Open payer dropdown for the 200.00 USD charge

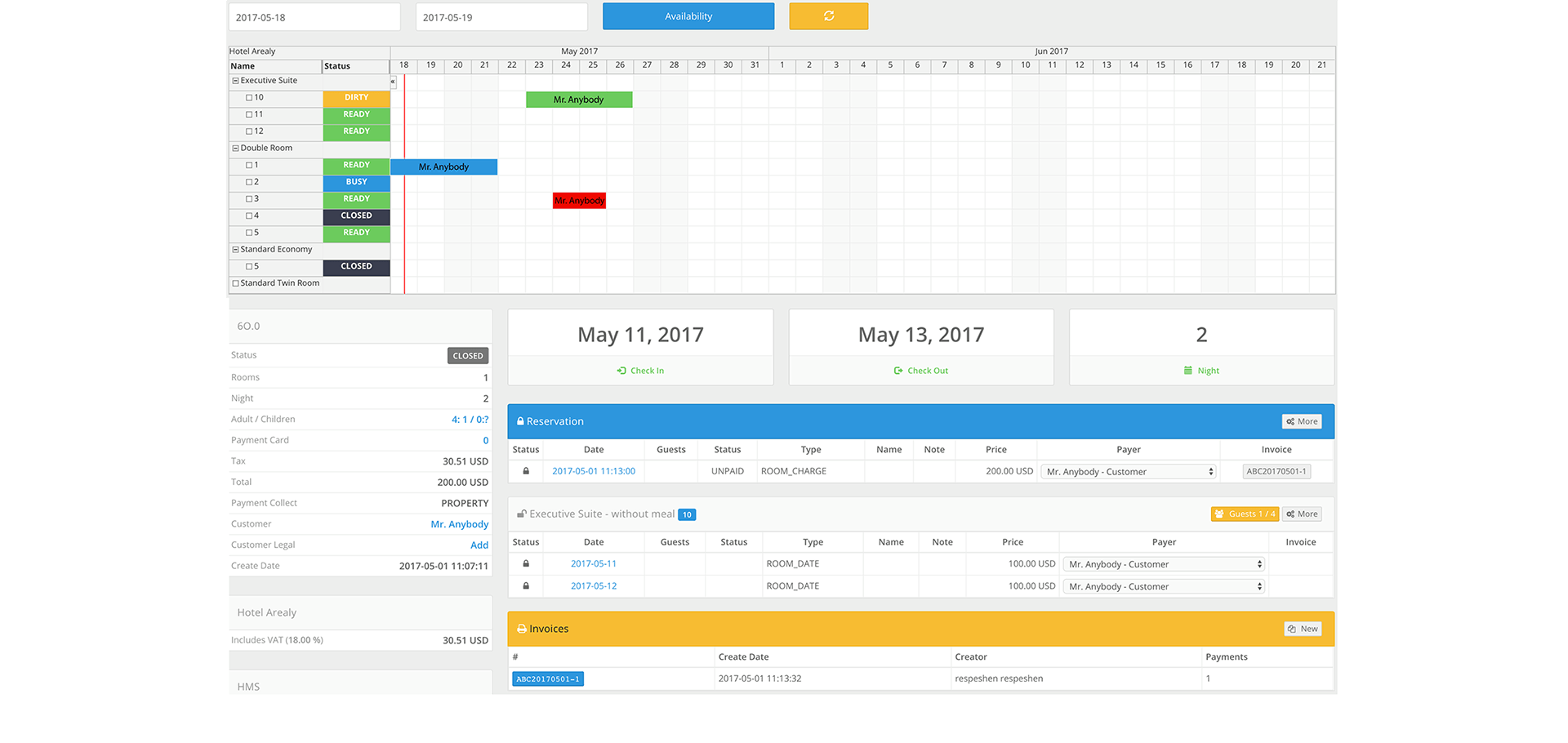pyautogui.click(x=1128, y=472)
